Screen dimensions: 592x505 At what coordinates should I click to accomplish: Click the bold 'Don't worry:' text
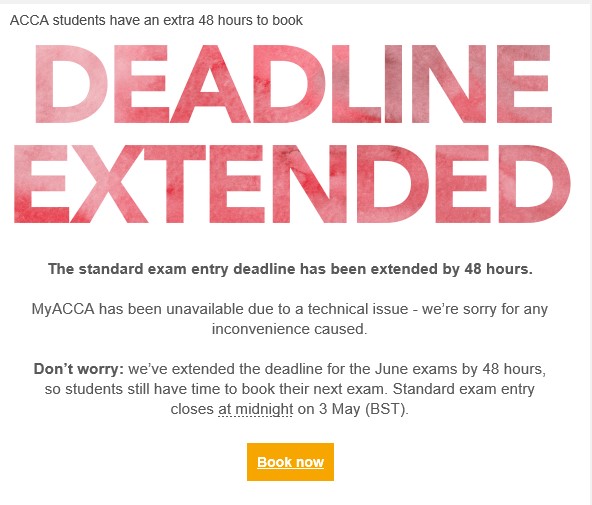[79, 369]
